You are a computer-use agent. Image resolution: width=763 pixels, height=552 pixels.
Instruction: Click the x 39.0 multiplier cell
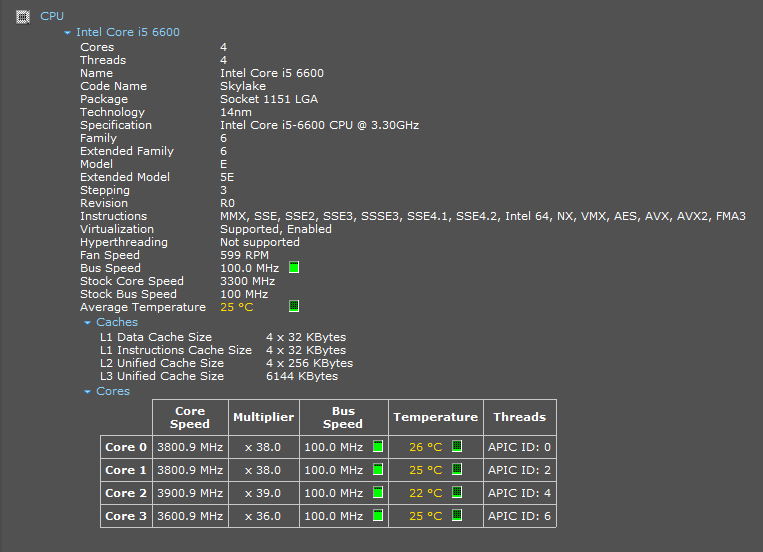point(263,493)
